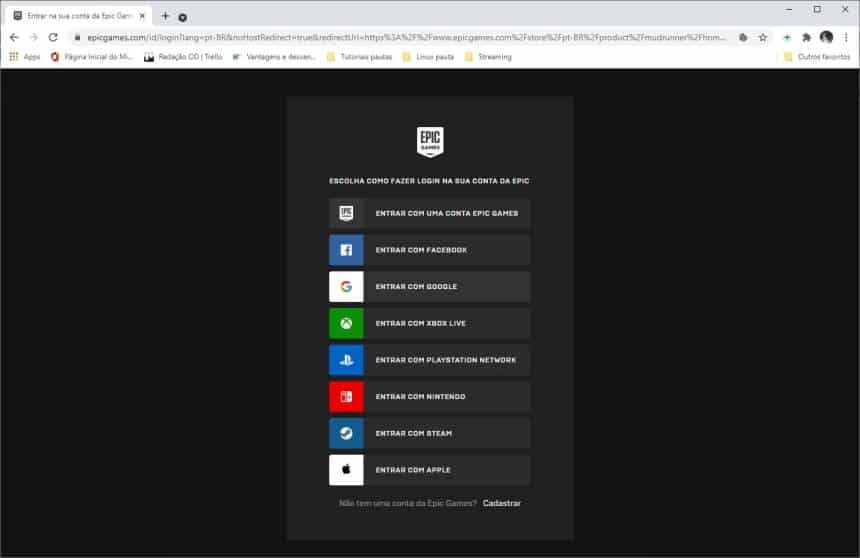
Task: Open Tutoriais pautas bookmark folder
Action: [x=359, y=57]
